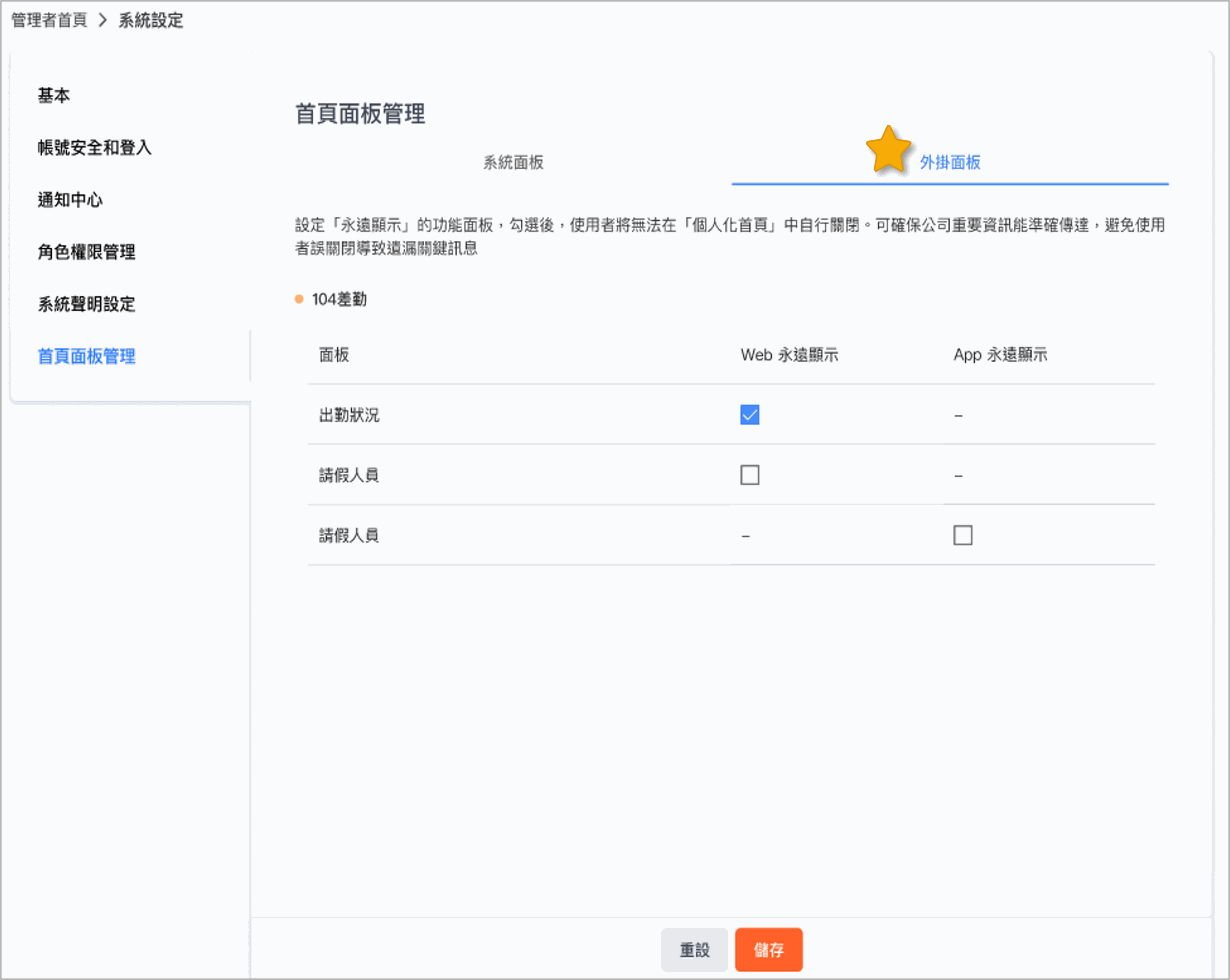Switch to the 系統面板 tab
Screen dimensions: 1230x980
pos(513,163)
